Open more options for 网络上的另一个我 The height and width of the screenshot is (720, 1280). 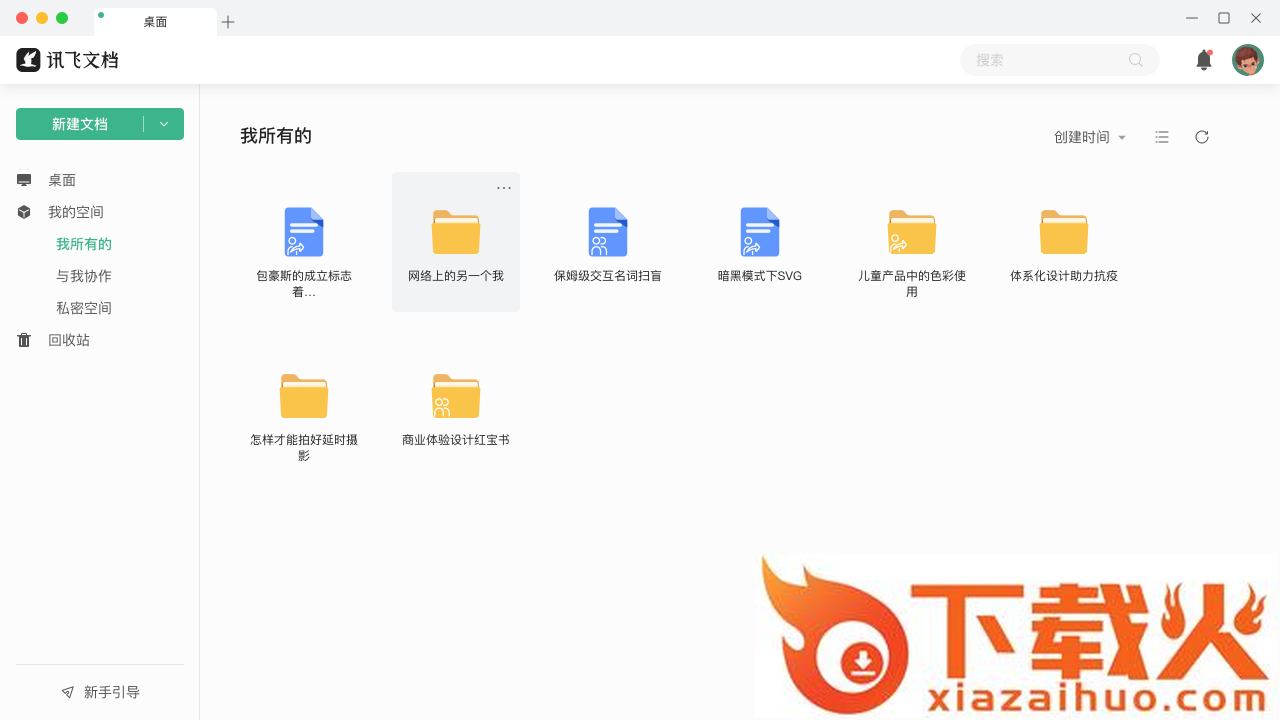coord(504,187)
